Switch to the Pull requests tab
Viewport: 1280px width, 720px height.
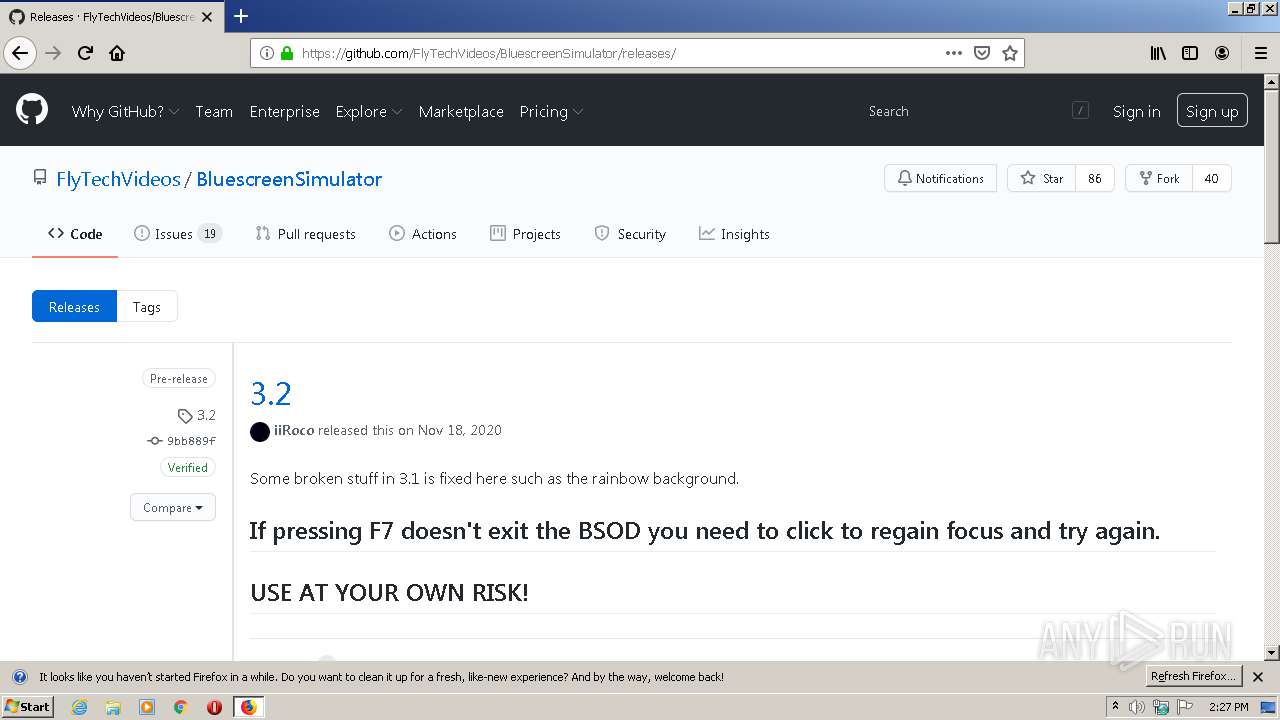click(x=305, y=234)
